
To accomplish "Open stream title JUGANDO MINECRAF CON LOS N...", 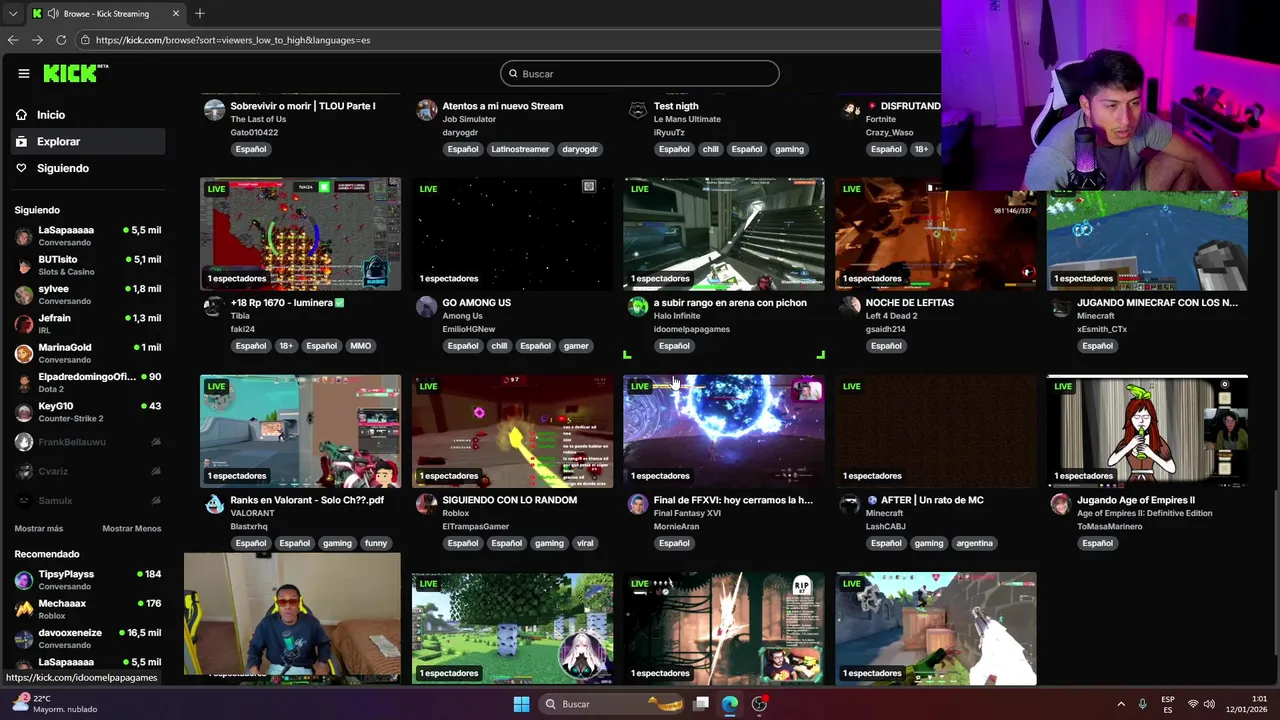I will (1157, 303).
